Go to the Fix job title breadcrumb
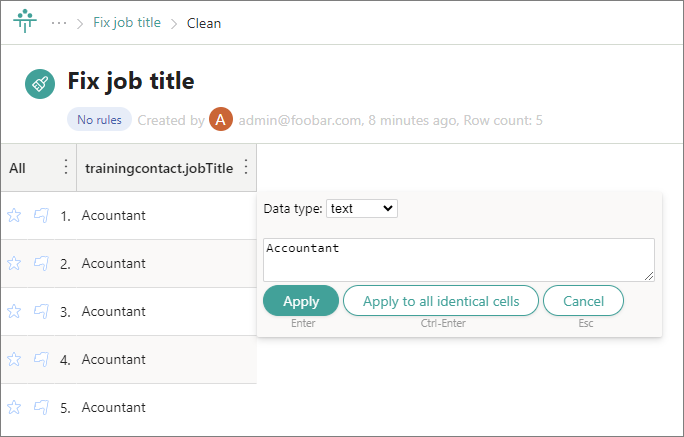The height and width of the screenshot is (437, 684). click(127, 23)
